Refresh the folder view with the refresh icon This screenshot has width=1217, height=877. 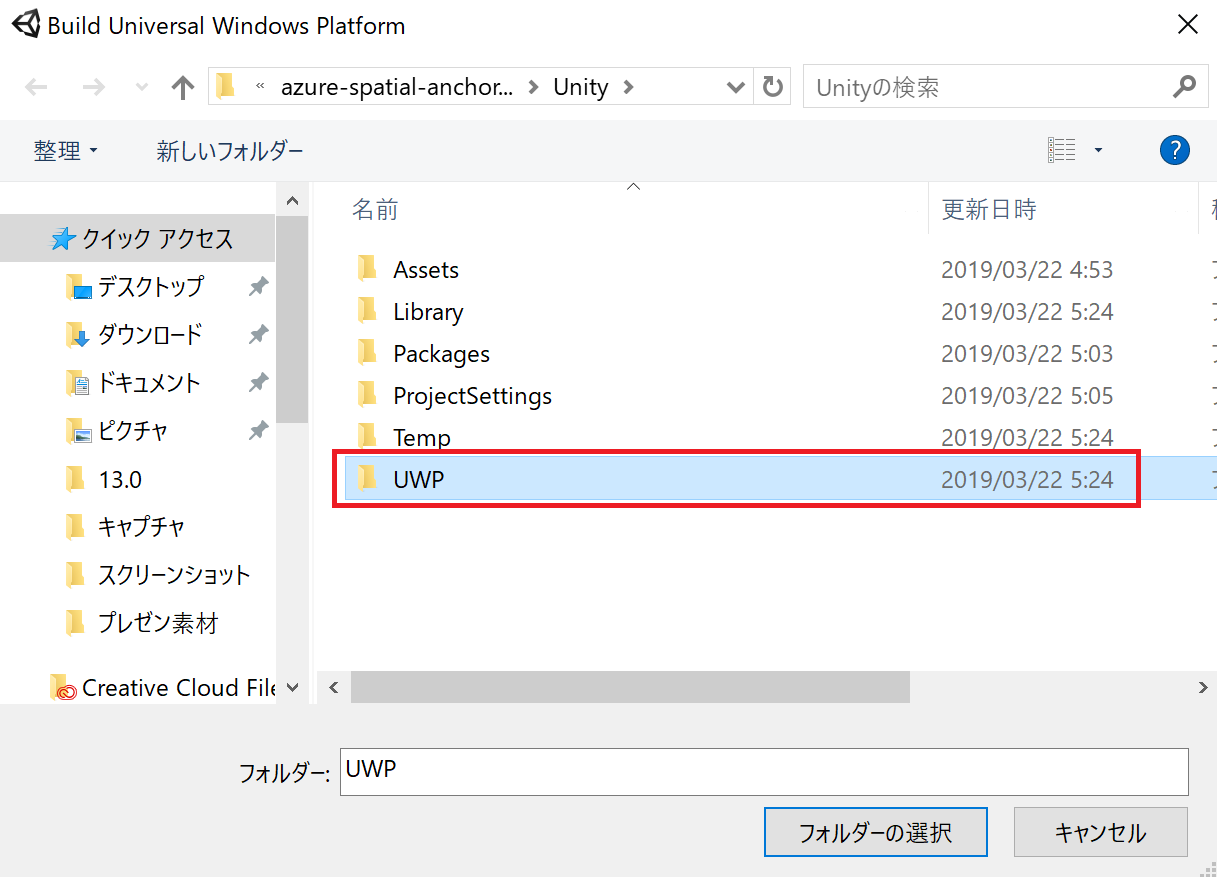pyautogui.click(x=772, y=87)
